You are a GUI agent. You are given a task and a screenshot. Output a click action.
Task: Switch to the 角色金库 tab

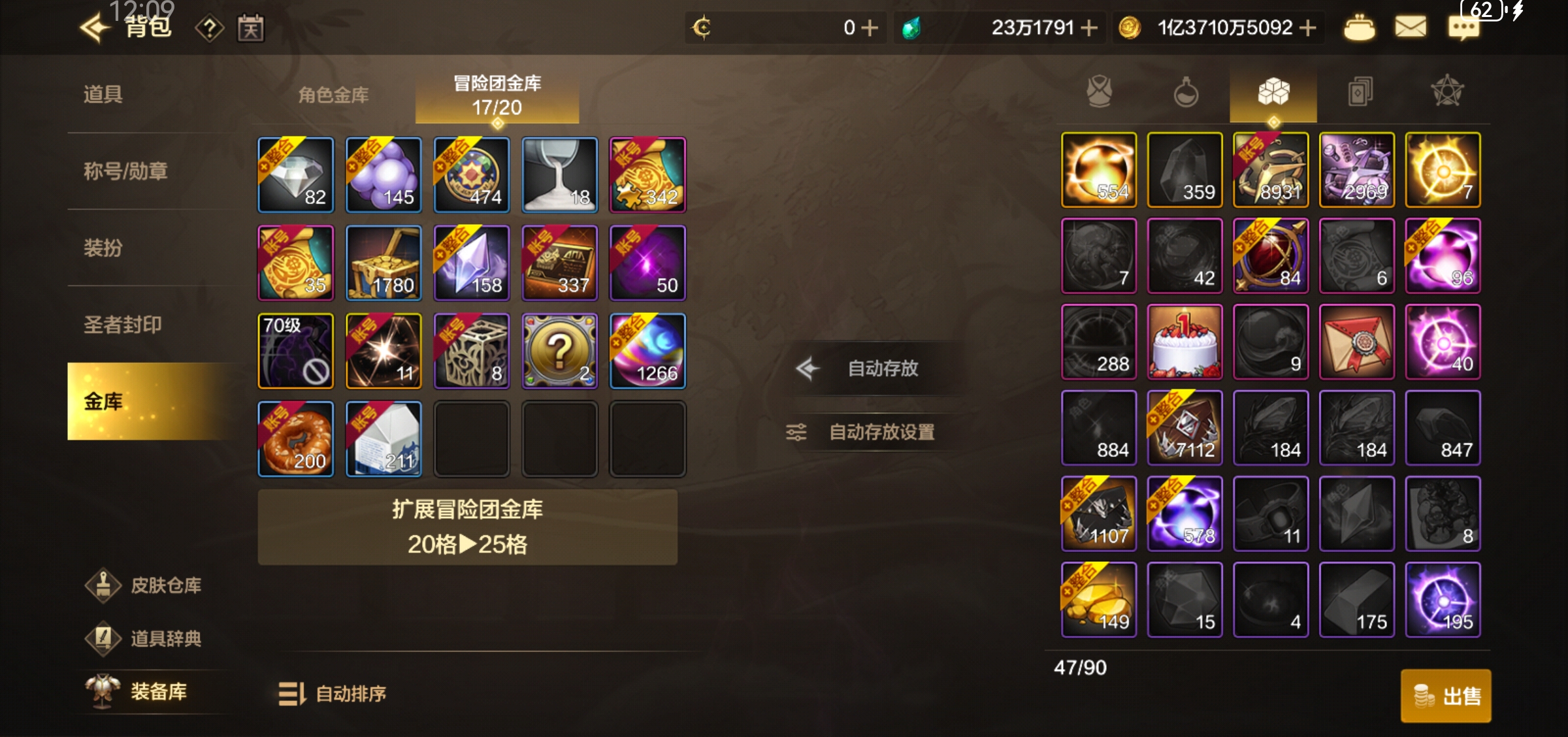tap(333, 95)
